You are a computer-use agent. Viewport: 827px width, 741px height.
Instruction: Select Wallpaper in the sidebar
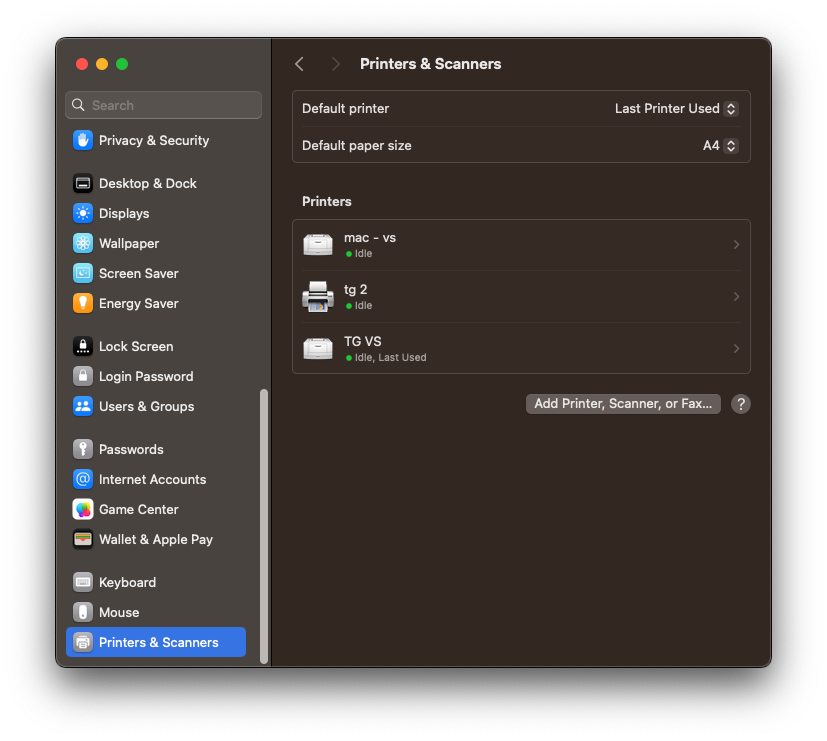click(x=156, y=243)
